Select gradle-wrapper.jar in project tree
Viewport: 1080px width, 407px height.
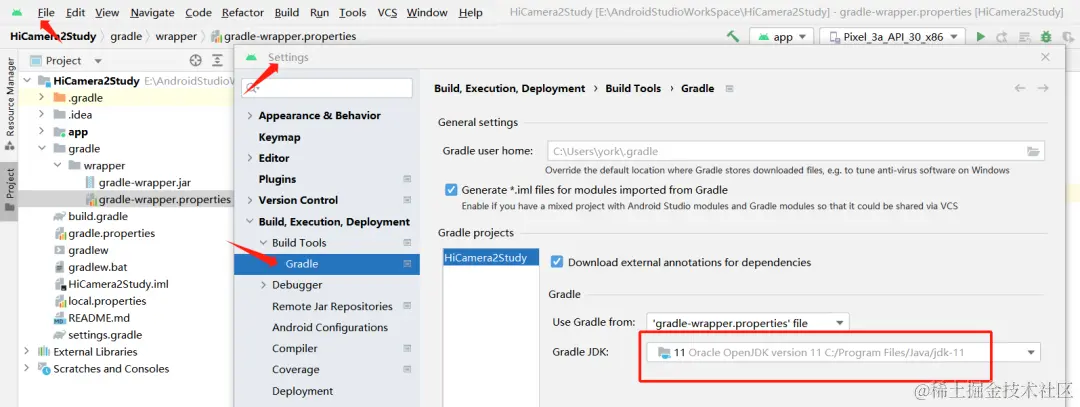pyautogui.click(x=145, y=182)
